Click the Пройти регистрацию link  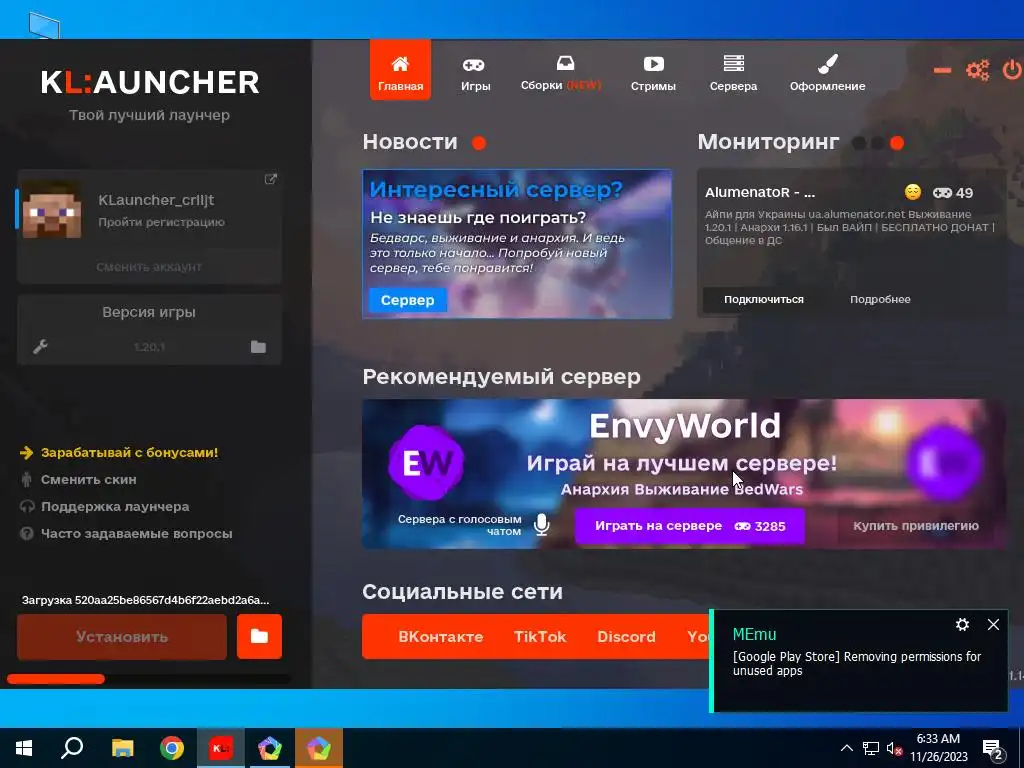pos(161,222)
